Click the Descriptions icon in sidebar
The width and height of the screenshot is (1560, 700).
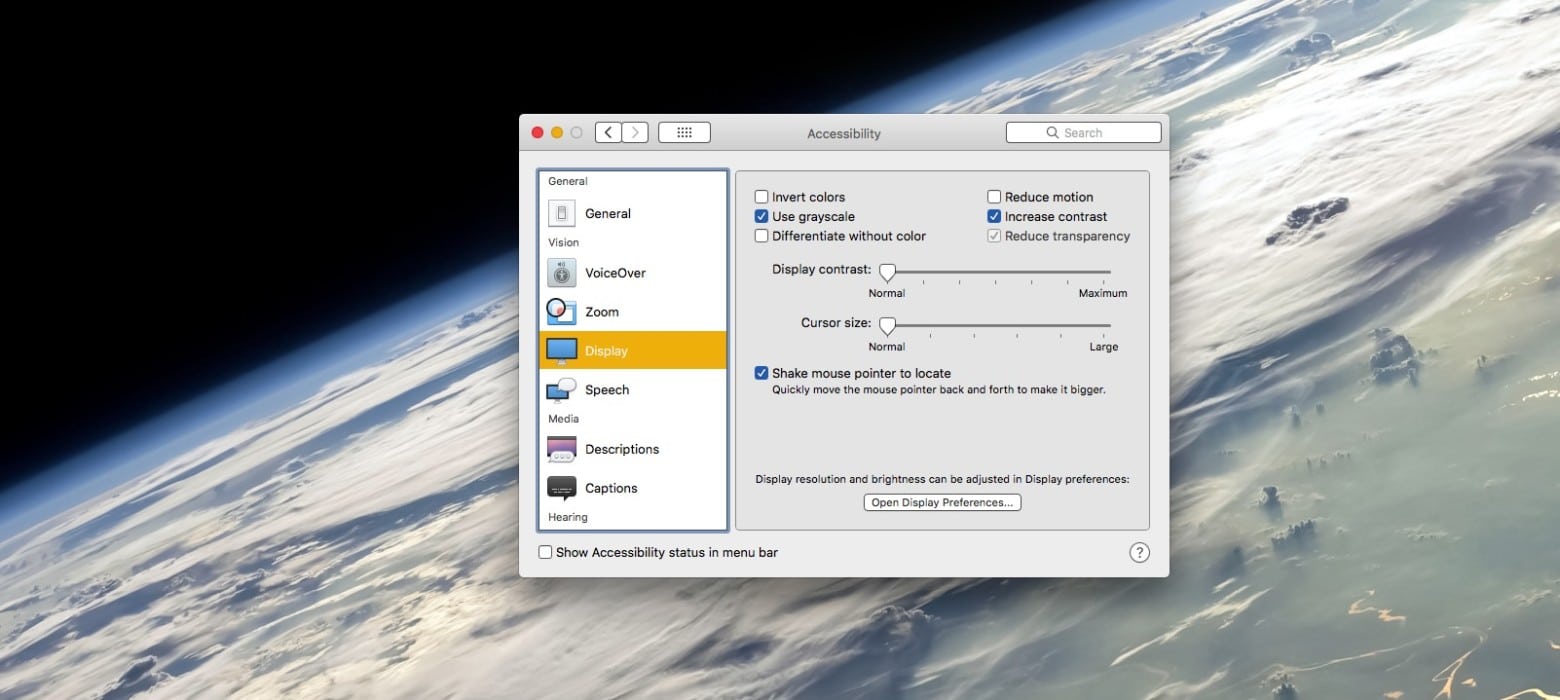[x=562, y=449]
